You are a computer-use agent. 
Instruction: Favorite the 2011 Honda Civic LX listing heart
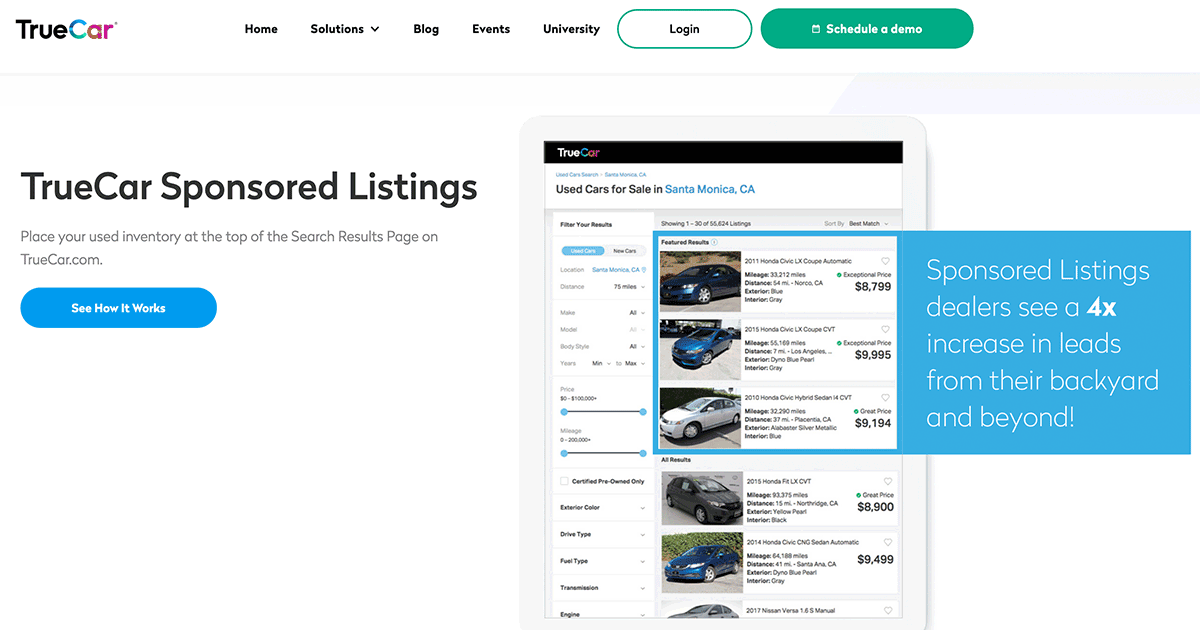pyautogui.click(x=885, y=259)
